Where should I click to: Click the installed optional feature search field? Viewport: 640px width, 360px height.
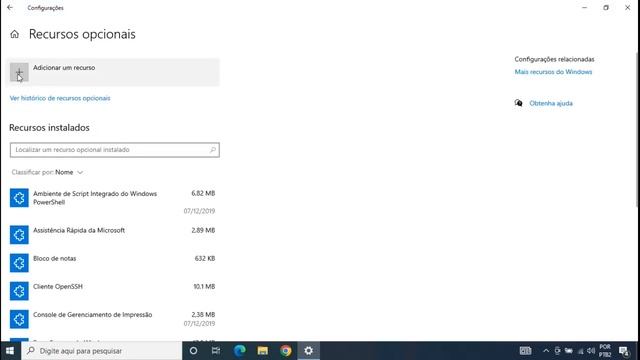coord(115,150)
